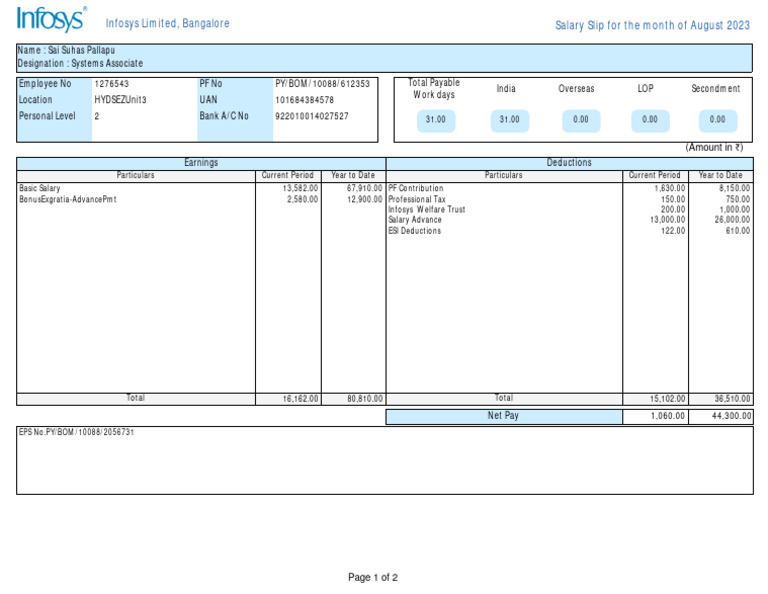Click the Salary Advance label
The width and height of the screenshot is (768, 594).
415,220
